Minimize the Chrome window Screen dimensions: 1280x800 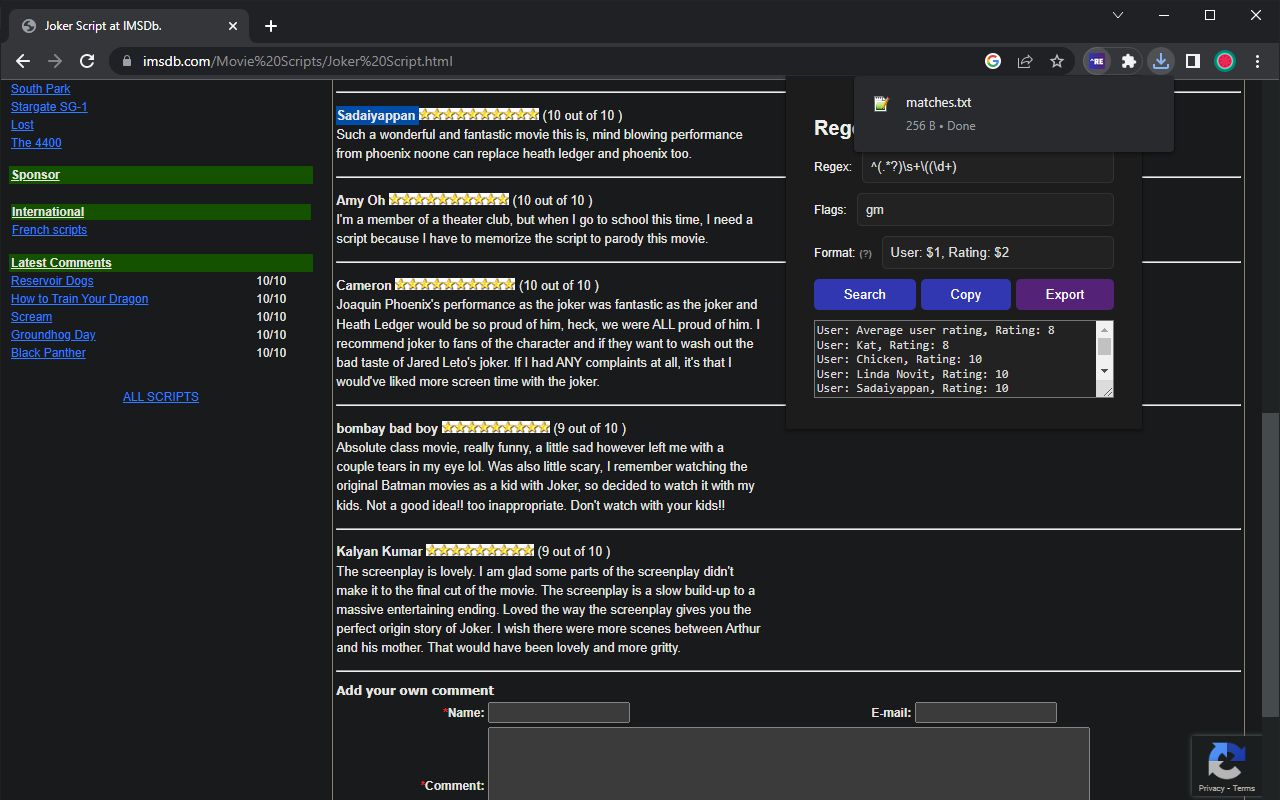click(x=1164, y=15)
